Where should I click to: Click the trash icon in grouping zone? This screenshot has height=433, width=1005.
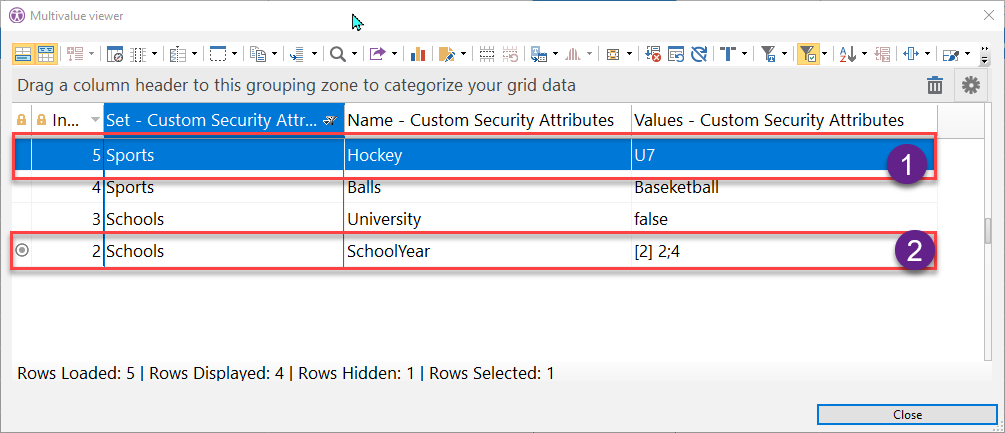pos(935,86)
